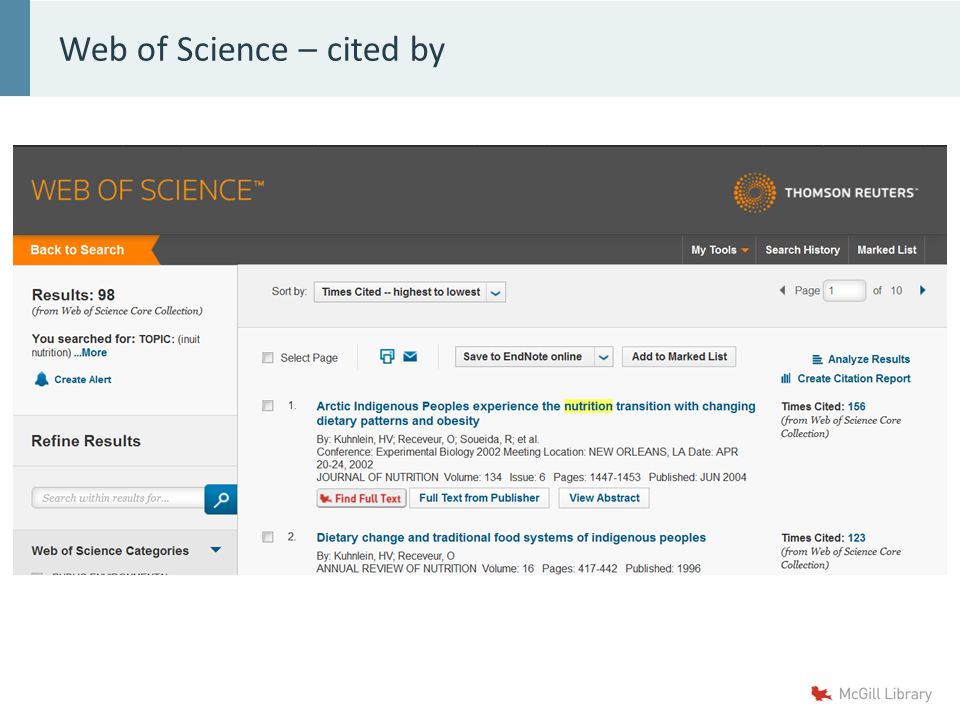Click the View Abstract button
The image size is (960, 720).
[x=604, y=498]
